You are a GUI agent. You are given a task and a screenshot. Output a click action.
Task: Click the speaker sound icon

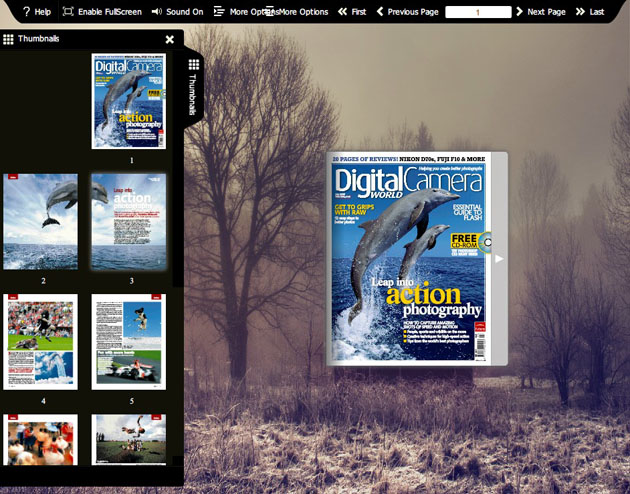point(157,12)
